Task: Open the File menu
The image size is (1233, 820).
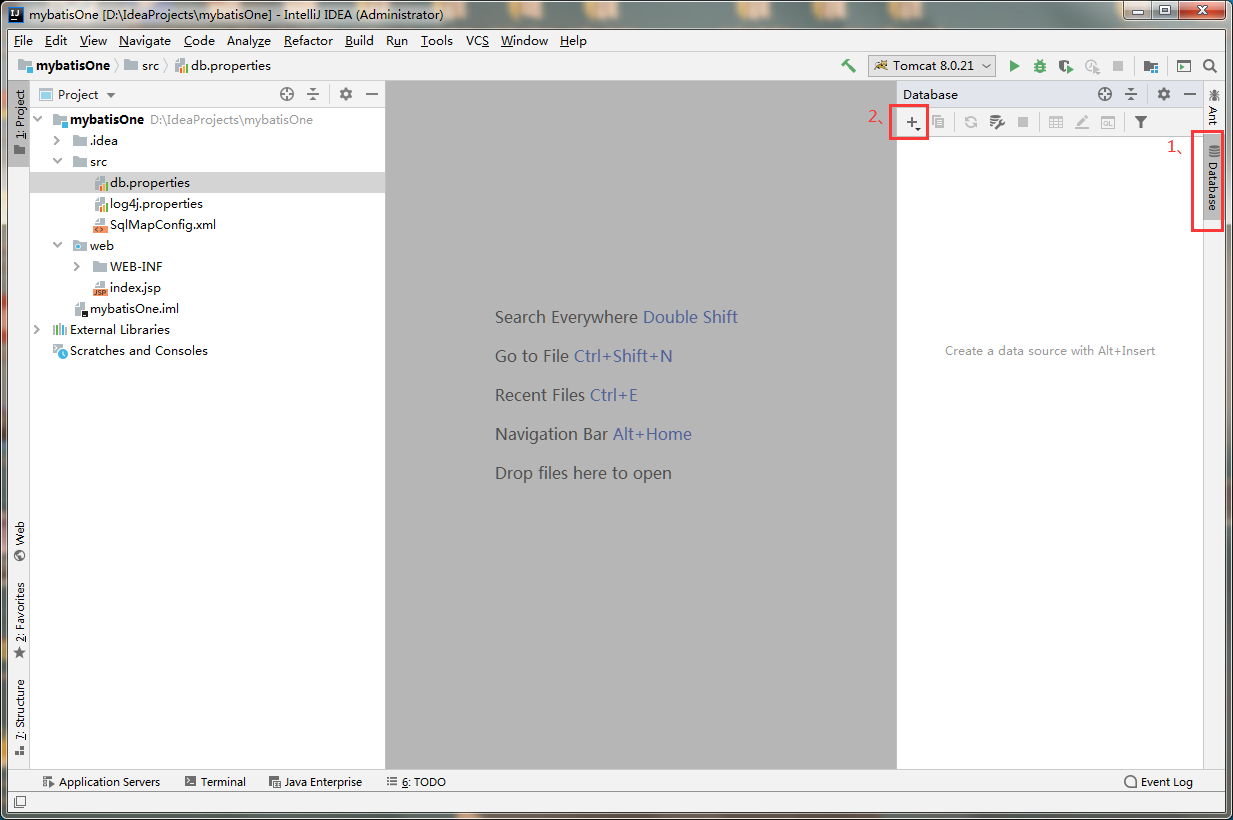Action: point(23,41)
